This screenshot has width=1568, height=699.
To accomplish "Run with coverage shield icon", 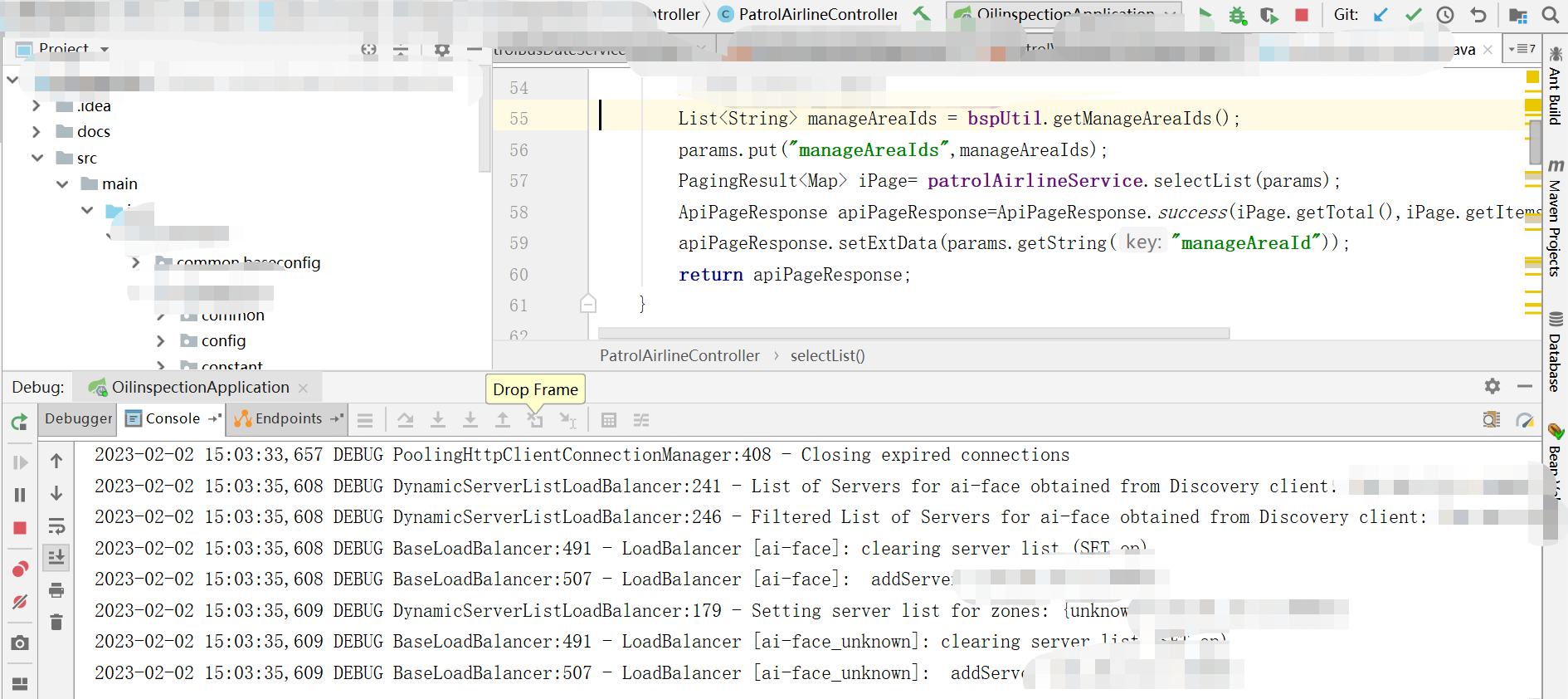I will coord(1269,15).
